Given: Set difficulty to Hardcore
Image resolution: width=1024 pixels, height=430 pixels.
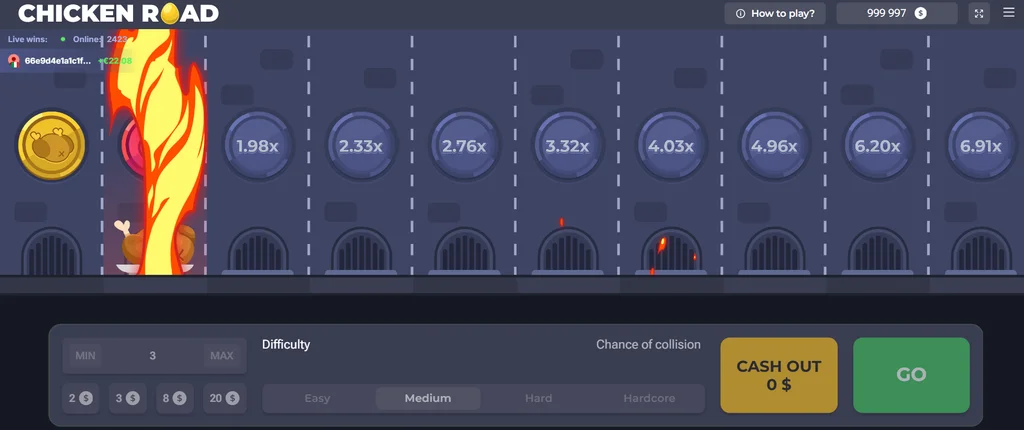Looking at the screenshot, I should [649, 398].
